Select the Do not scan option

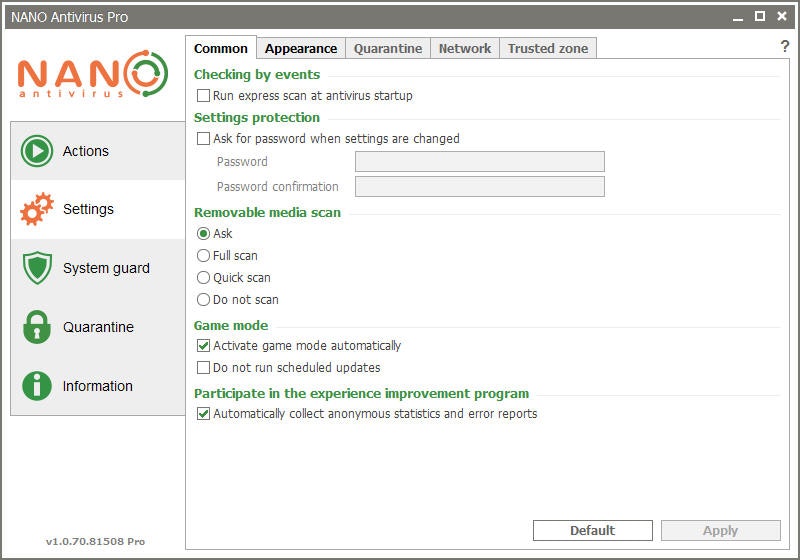(203, 299)
